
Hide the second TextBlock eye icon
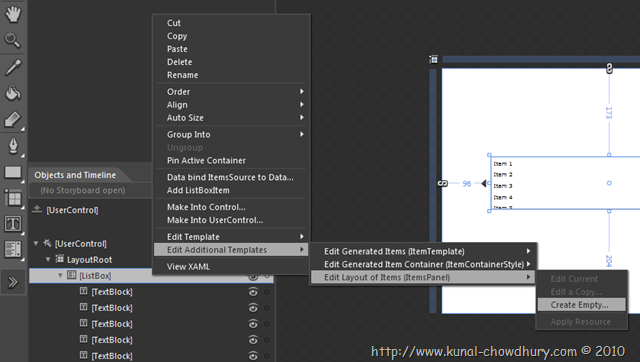point(253,308)
